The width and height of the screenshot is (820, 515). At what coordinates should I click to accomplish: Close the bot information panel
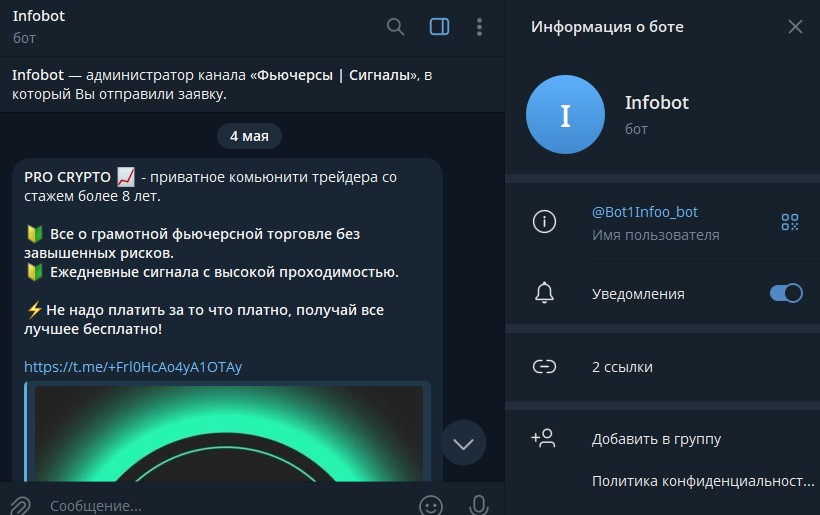[x=795, y=27]
